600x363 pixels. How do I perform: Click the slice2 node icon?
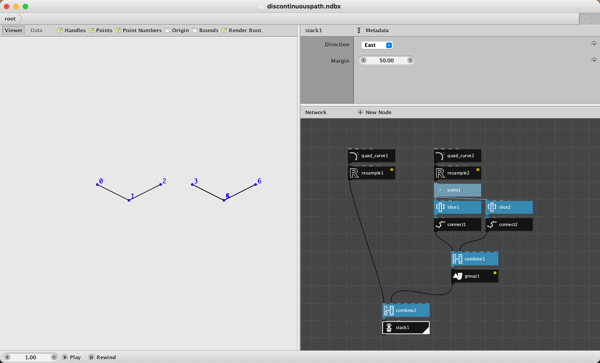coord(492,207)
